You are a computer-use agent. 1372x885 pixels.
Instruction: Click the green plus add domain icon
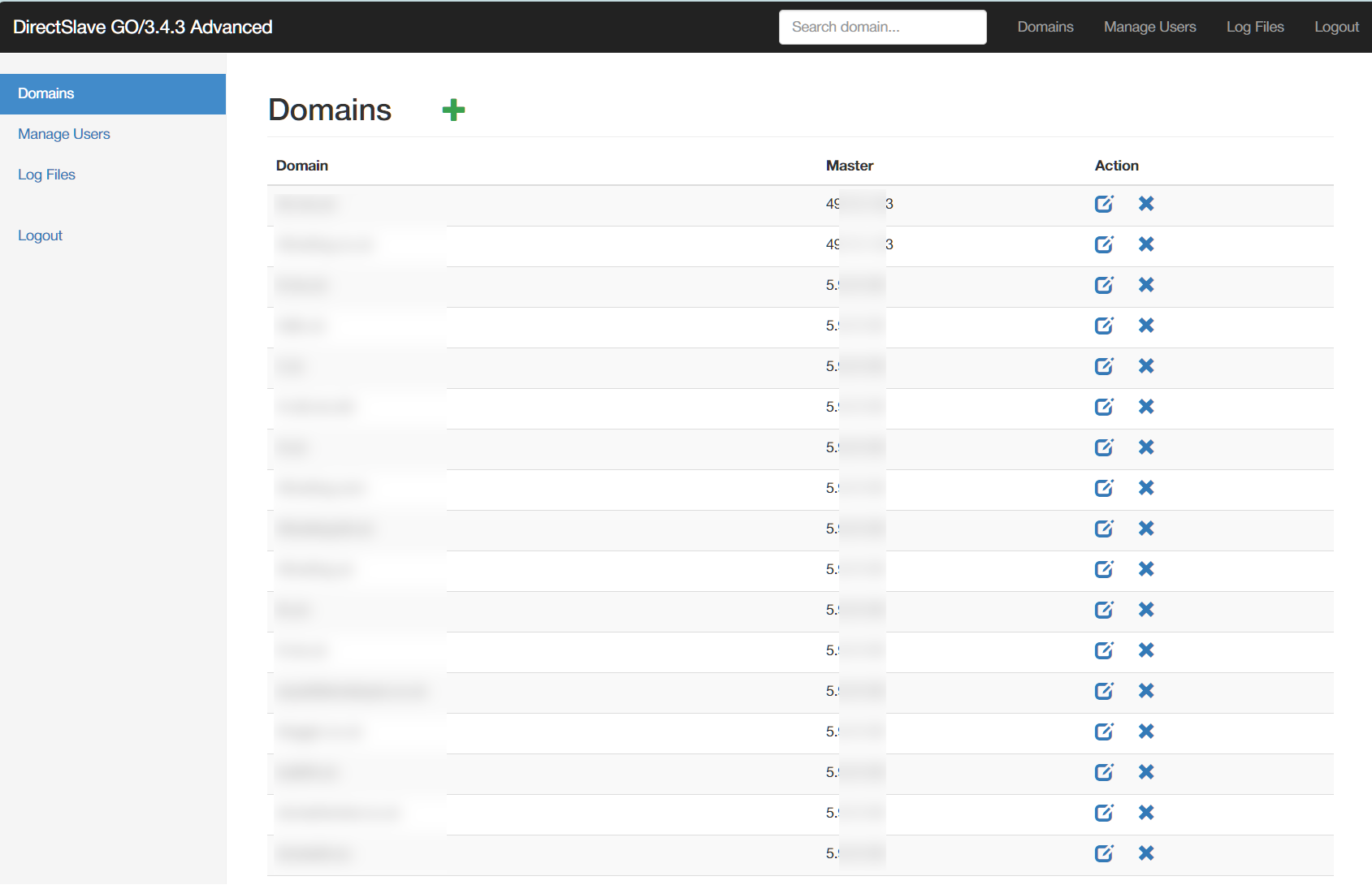point(453,110)
